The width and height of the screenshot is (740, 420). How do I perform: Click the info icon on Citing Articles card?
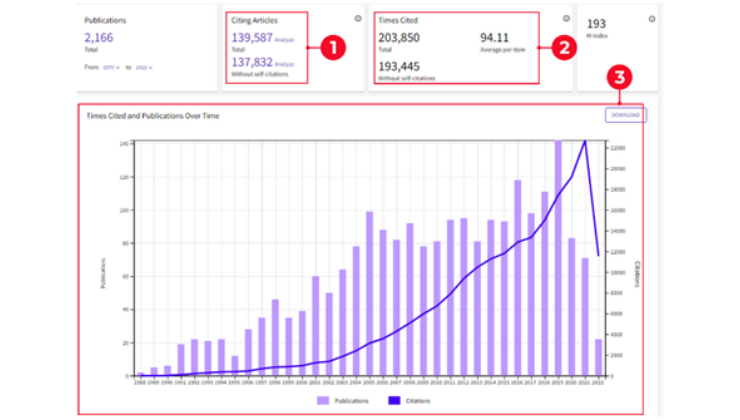pyautogui.click(x=358, y=18)
